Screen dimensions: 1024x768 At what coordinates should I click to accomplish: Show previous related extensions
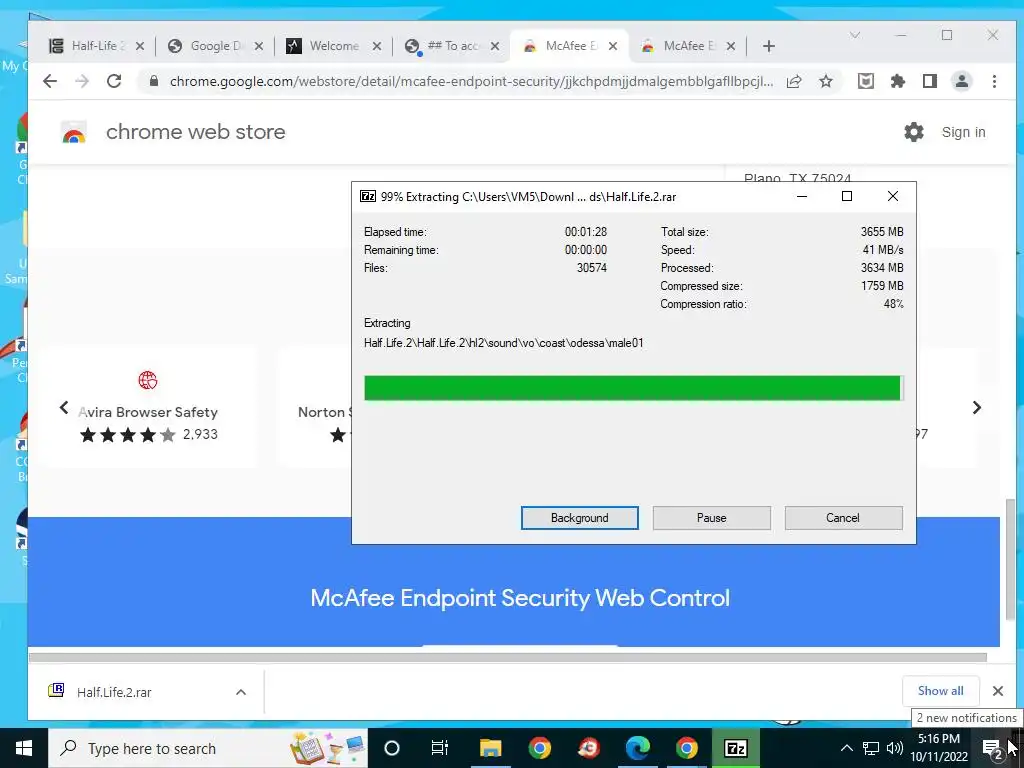click(64, 408)
